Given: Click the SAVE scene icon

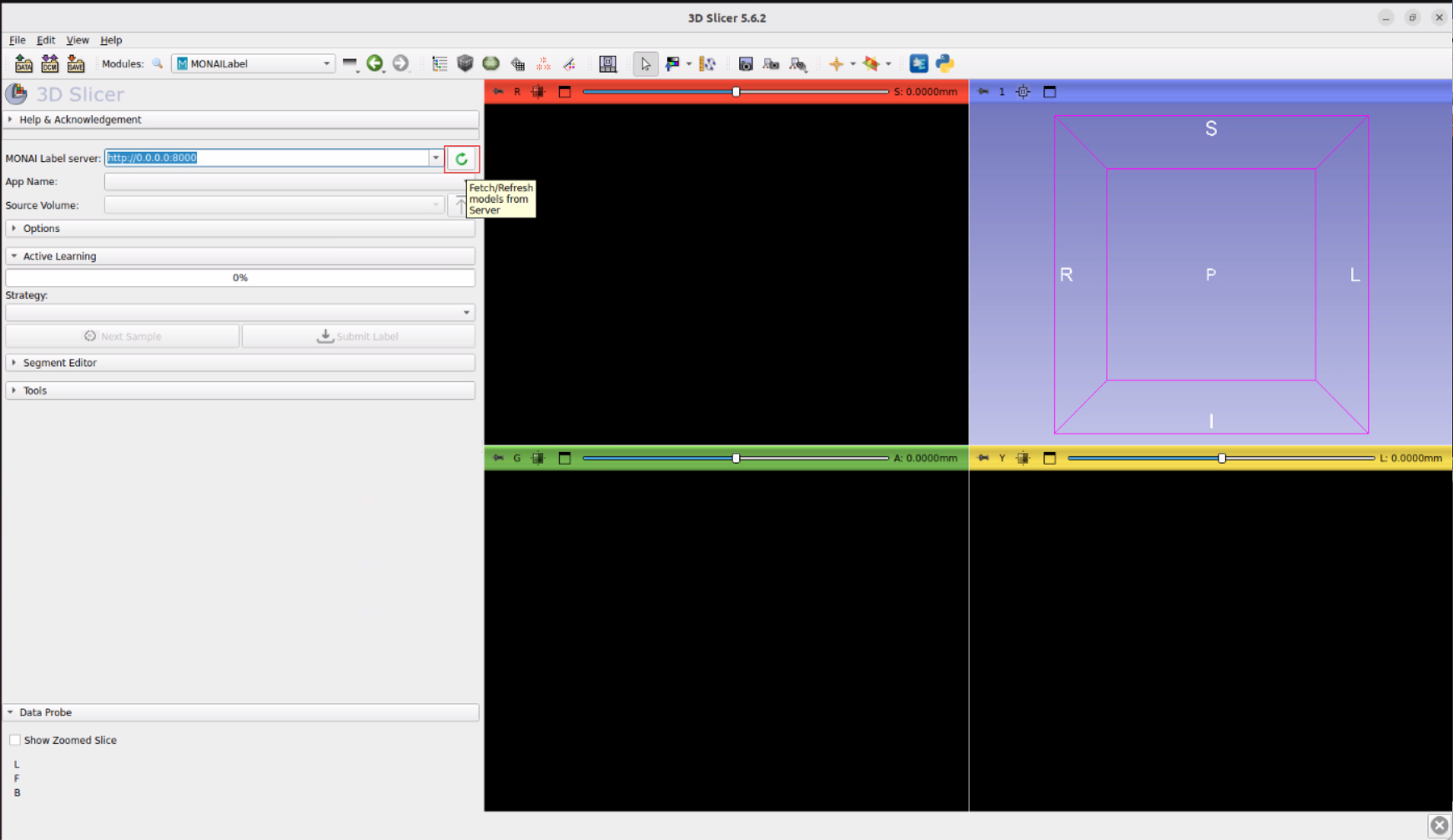Looking at the screenshot, I should (x=76, y=63).
